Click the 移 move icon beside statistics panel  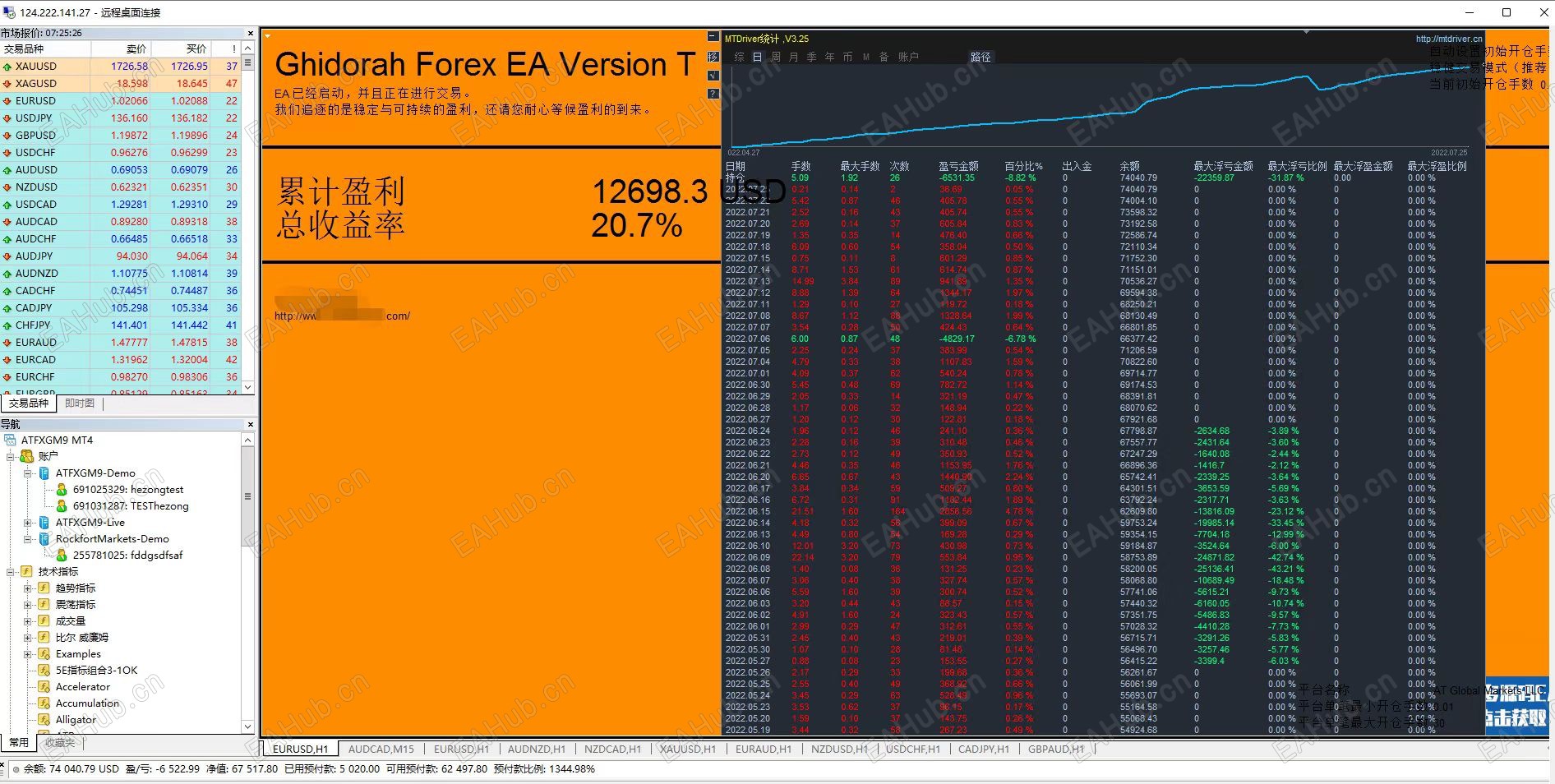tap(713, 57)
